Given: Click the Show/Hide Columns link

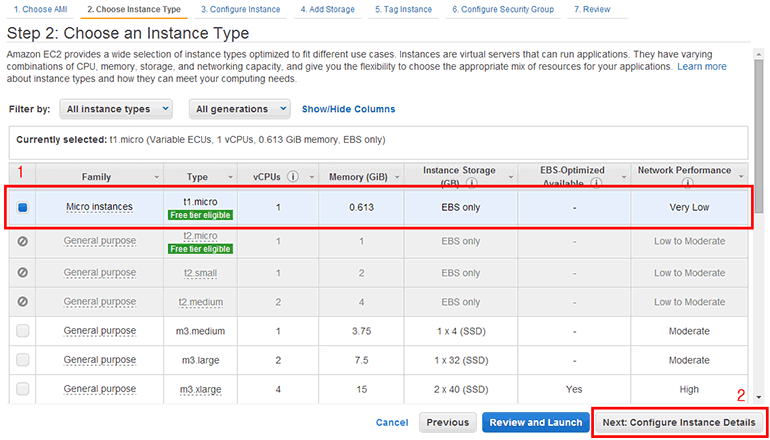Looking at the screenshot, I should tap(348, 109).
